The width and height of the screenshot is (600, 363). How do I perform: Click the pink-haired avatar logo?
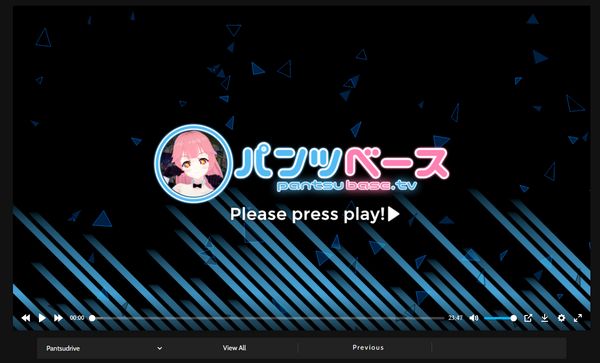tap(193, 163)
